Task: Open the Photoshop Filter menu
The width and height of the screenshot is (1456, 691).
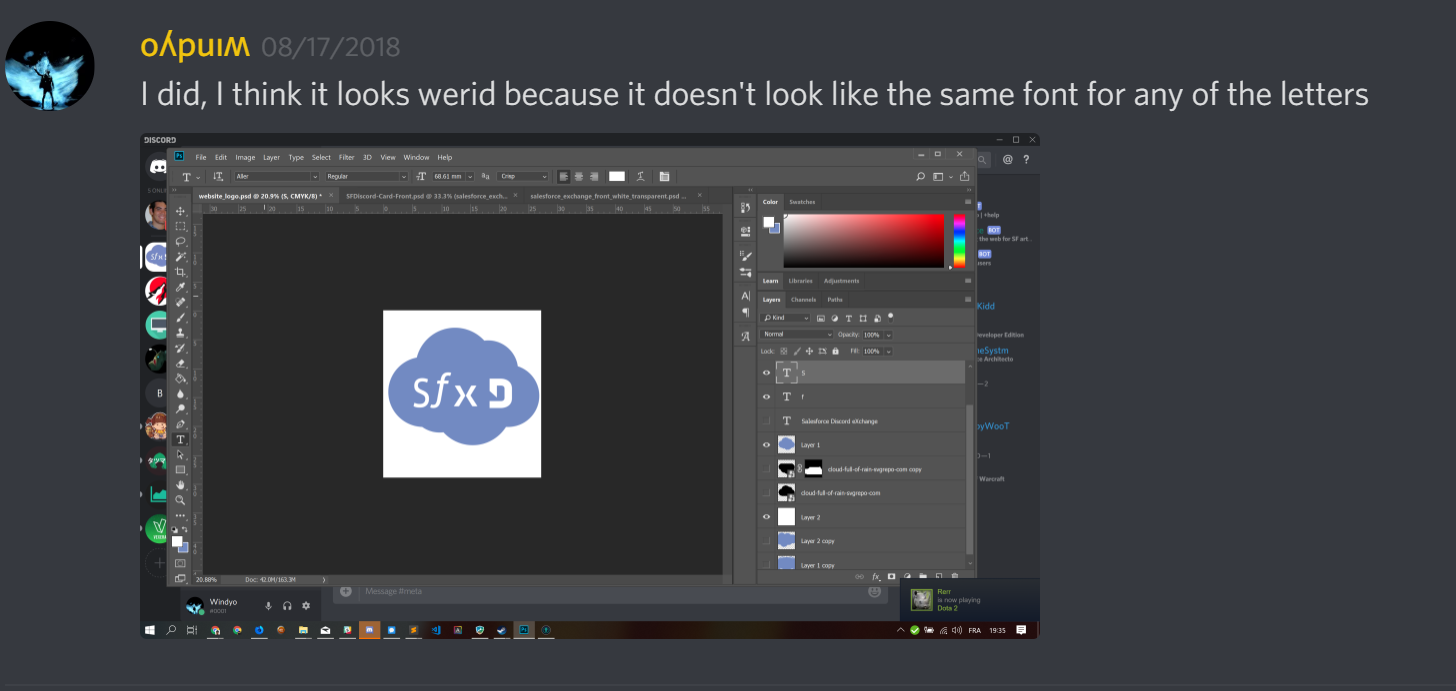Action: (x=347, y=157)
